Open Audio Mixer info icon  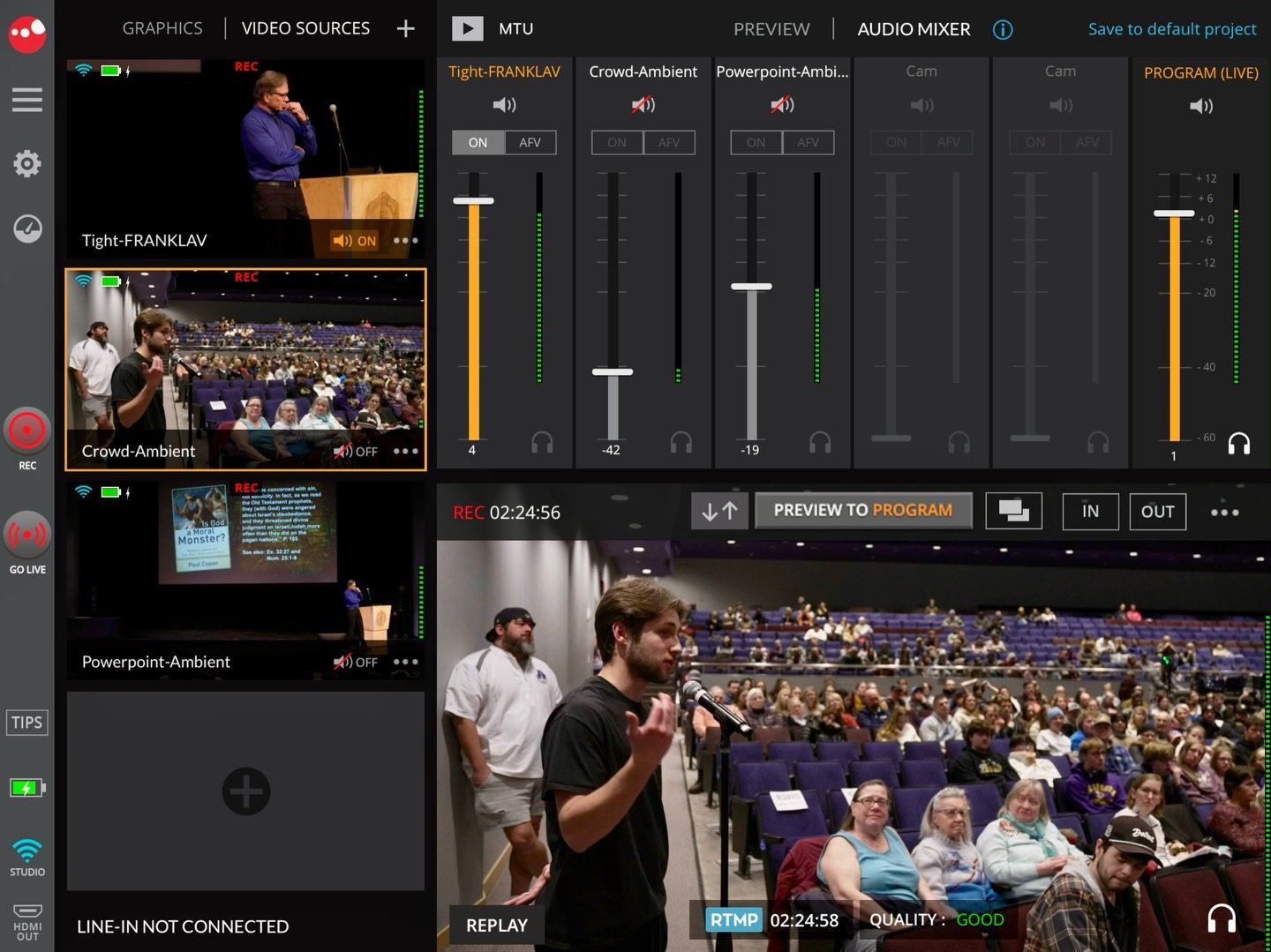point(1003,29)
